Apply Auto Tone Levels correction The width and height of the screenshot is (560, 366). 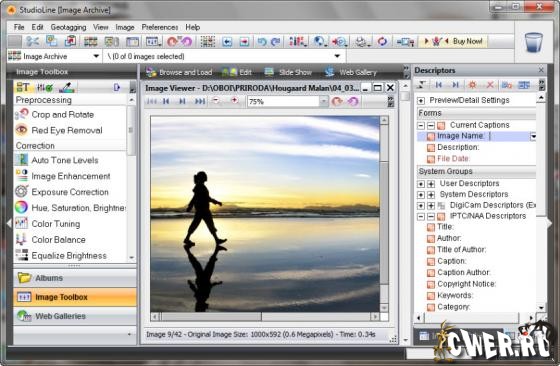65,160
